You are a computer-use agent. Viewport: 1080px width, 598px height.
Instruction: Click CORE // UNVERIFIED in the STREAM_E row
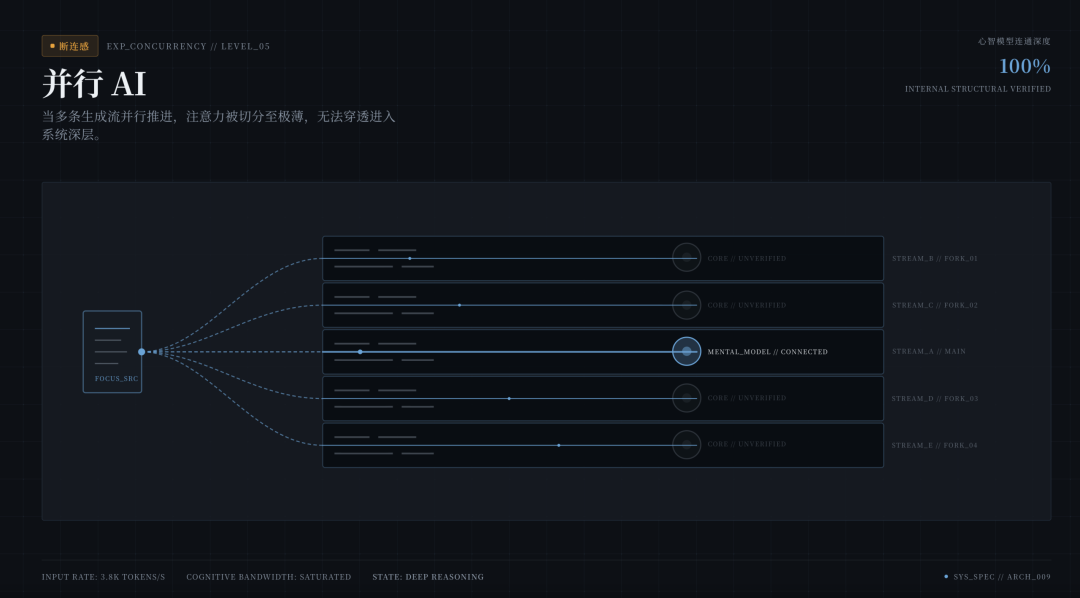click(x=747, y=444)
